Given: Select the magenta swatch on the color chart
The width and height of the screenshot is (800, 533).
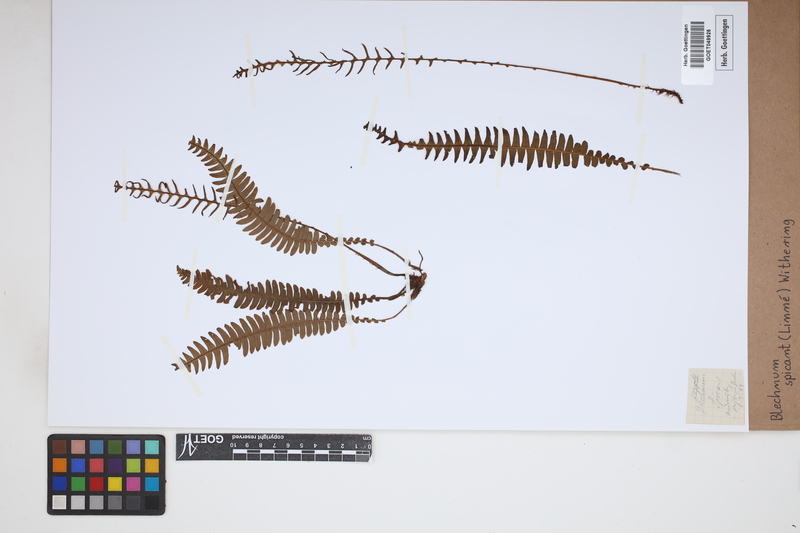Looking at the screenshot, I should pyautogui.click(x=133, y=484).
